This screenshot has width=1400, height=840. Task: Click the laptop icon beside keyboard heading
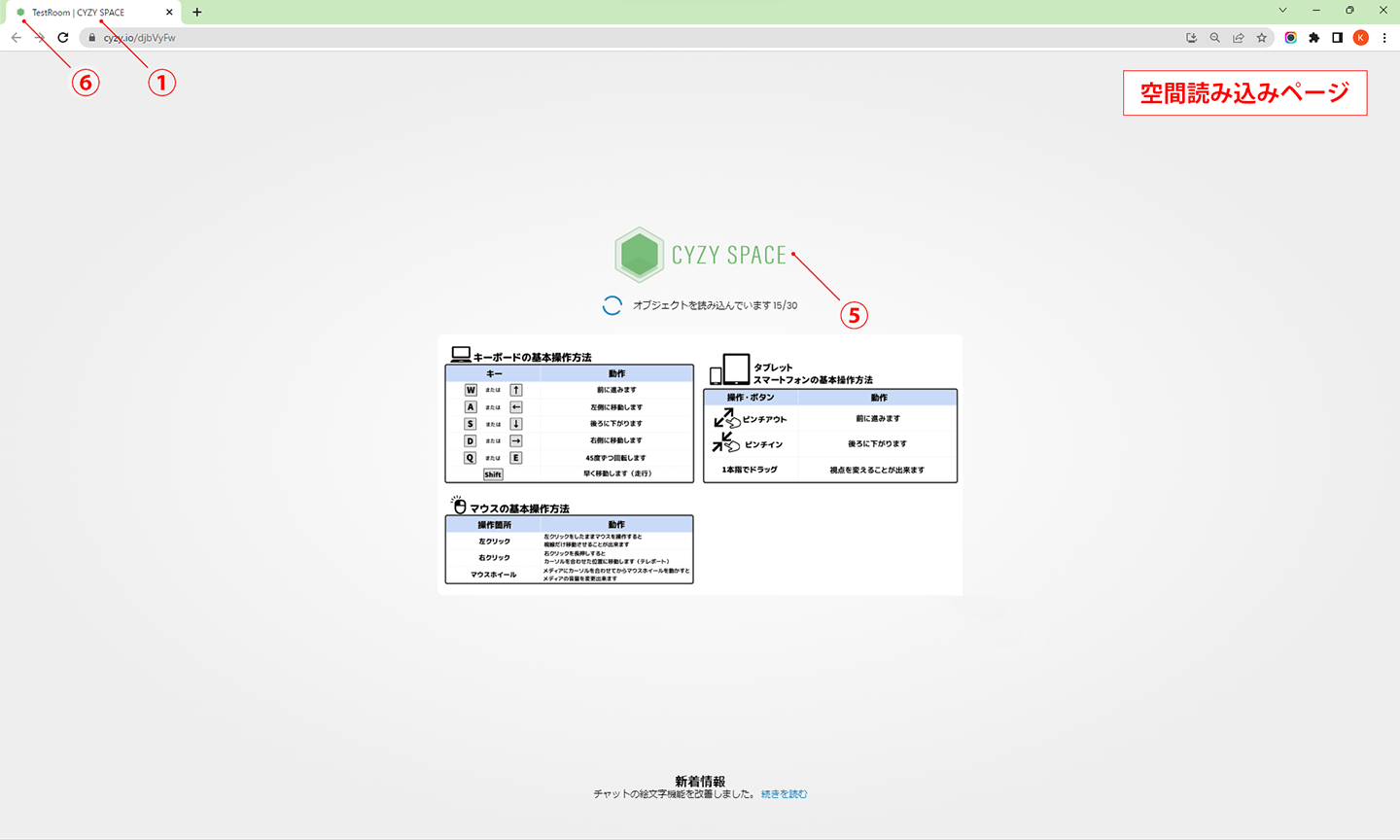[x=461, y=355]
